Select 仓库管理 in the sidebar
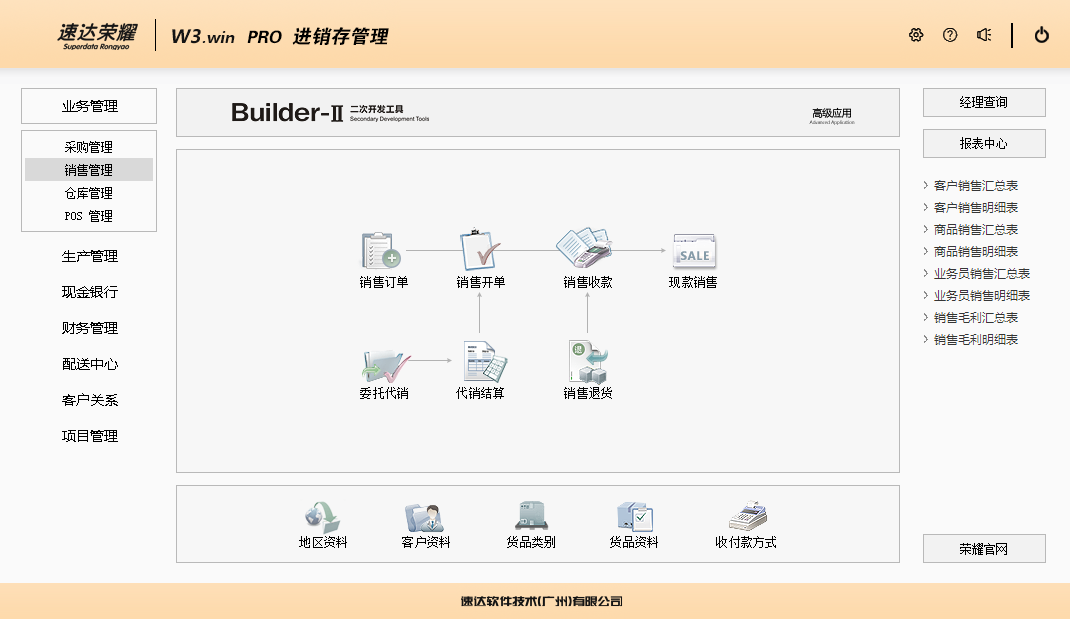The height and width of the screenshot is (619, 1070). coord(89,193)
